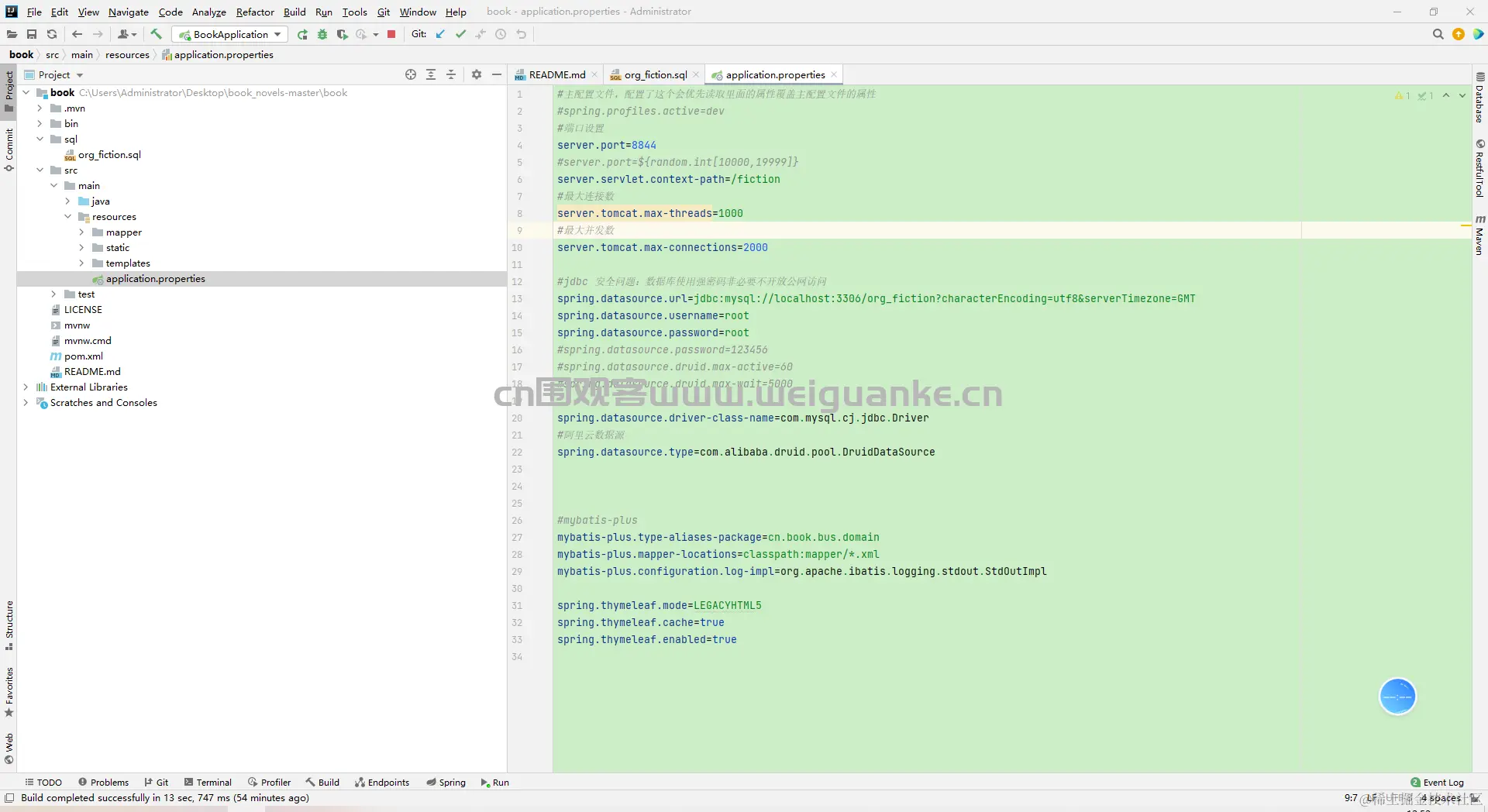Viewport: 1488px width, 812px height.
Task: Collapse all nodes in Project panel
Action: 451,74
